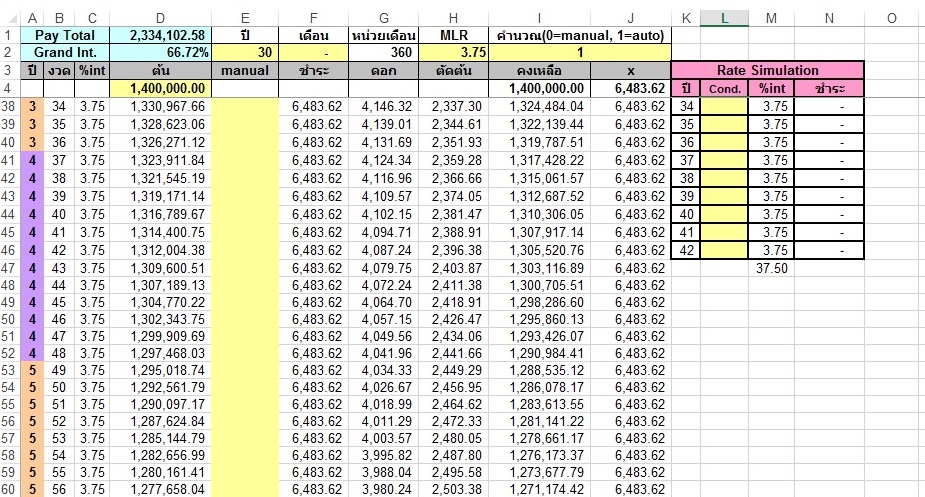Click principal cut cell 2,337.30

point(454,106)
